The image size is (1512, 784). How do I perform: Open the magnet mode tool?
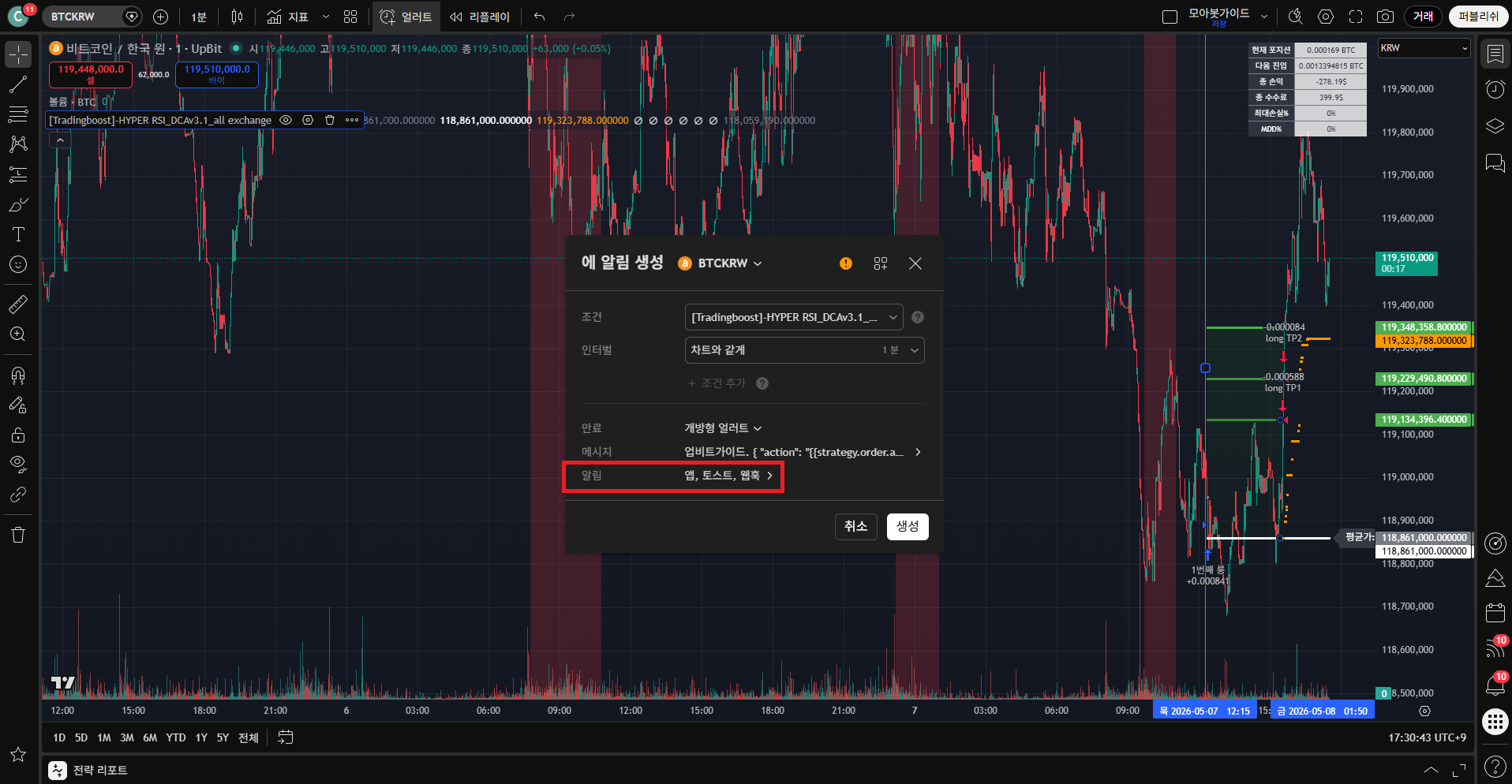click(x=18, y=375)
